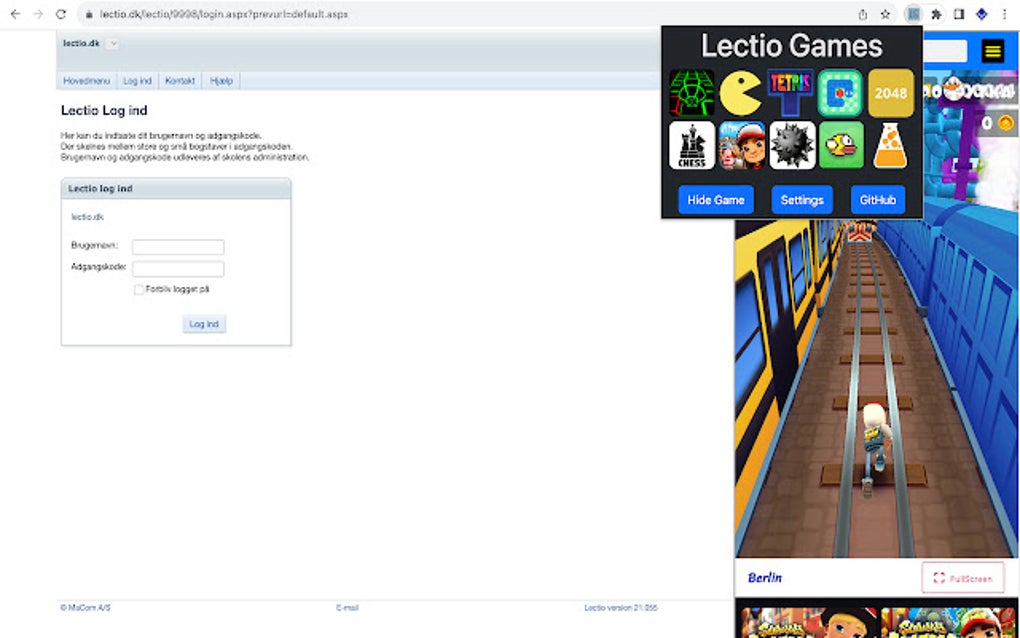Image resolution: width=1020 pixels, height=638 pixels.
Task: Open Minesweeper via the mine icon
Action: pyautogui.click(x=790, y=145)
